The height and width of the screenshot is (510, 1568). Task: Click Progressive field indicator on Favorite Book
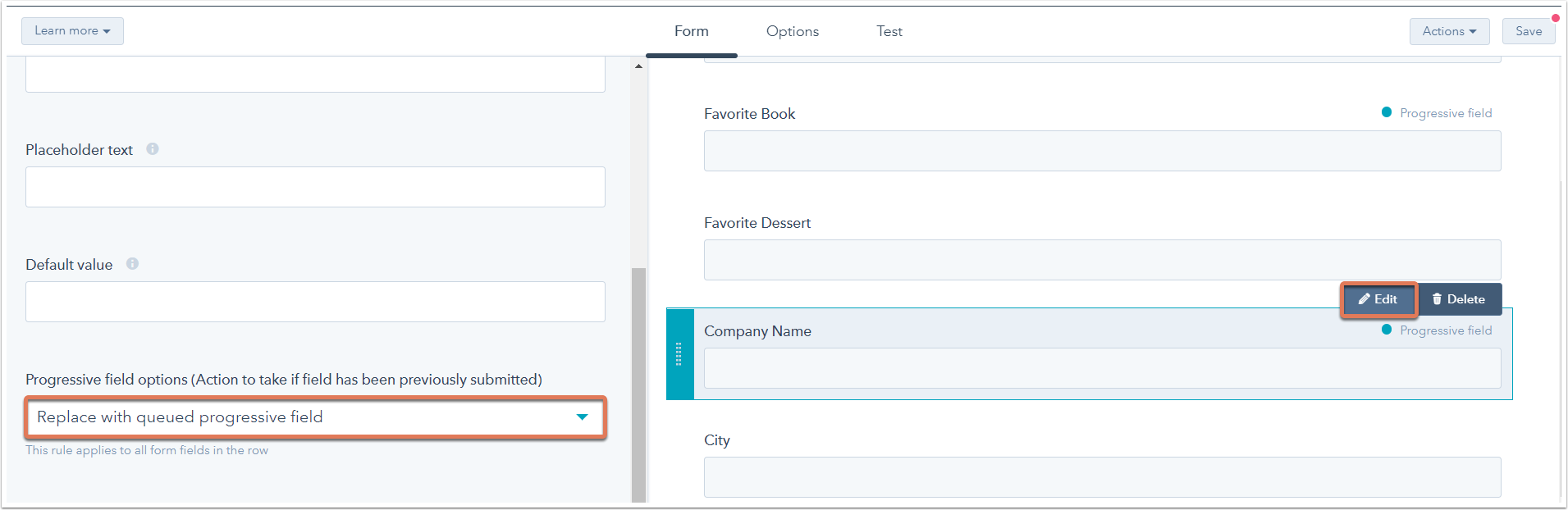(x=1437, y=113)
